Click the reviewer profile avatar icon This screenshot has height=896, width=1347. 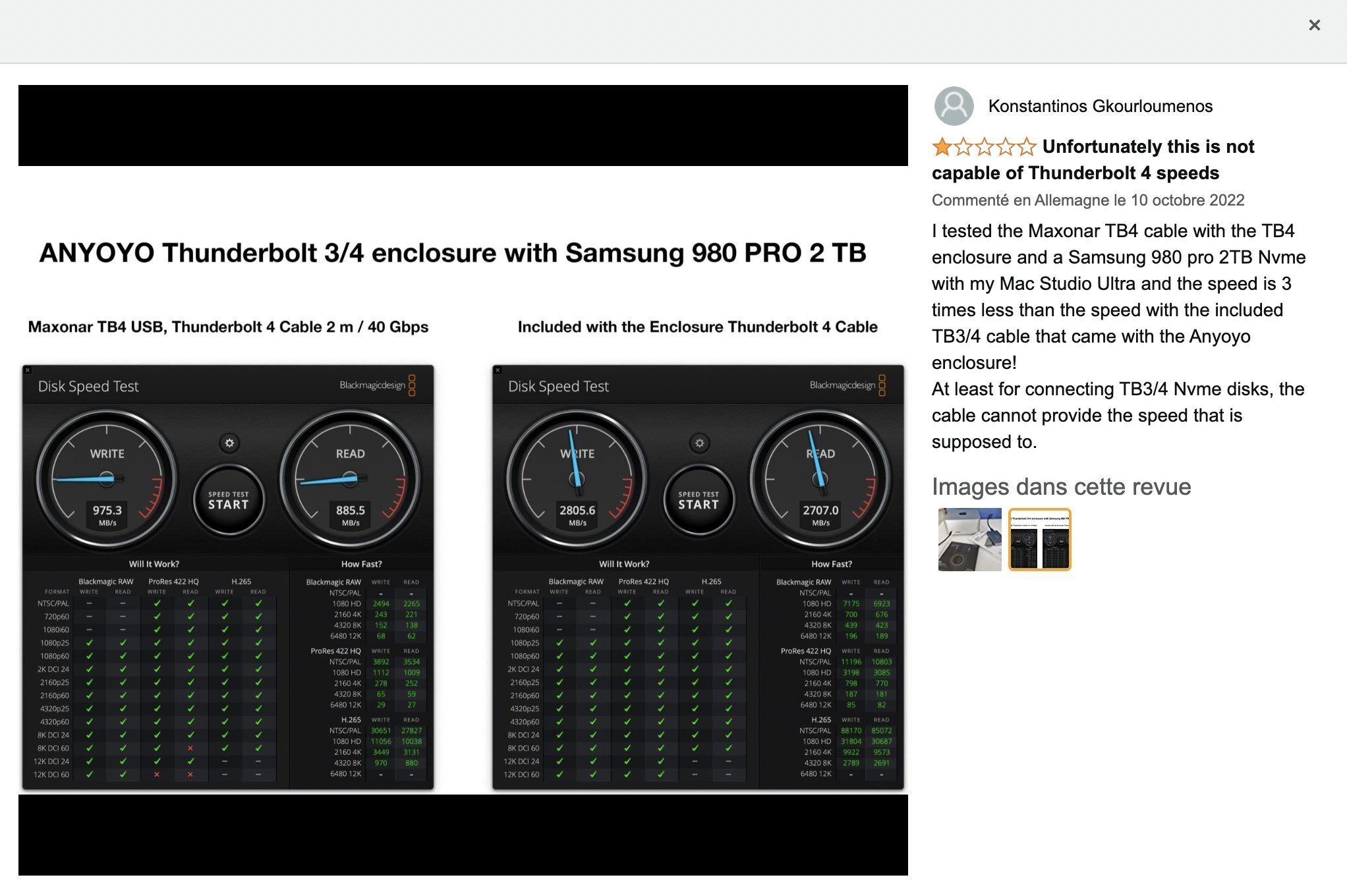point(954,106)
